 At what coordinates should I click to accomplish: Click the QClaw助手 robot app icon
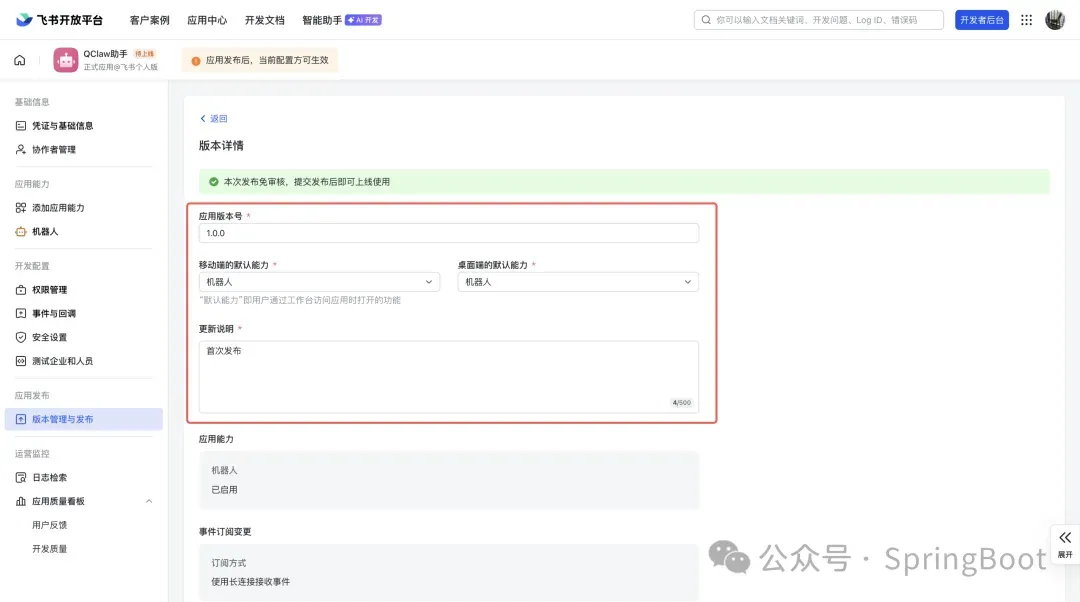pyautogui.click(x=66, y=60)
